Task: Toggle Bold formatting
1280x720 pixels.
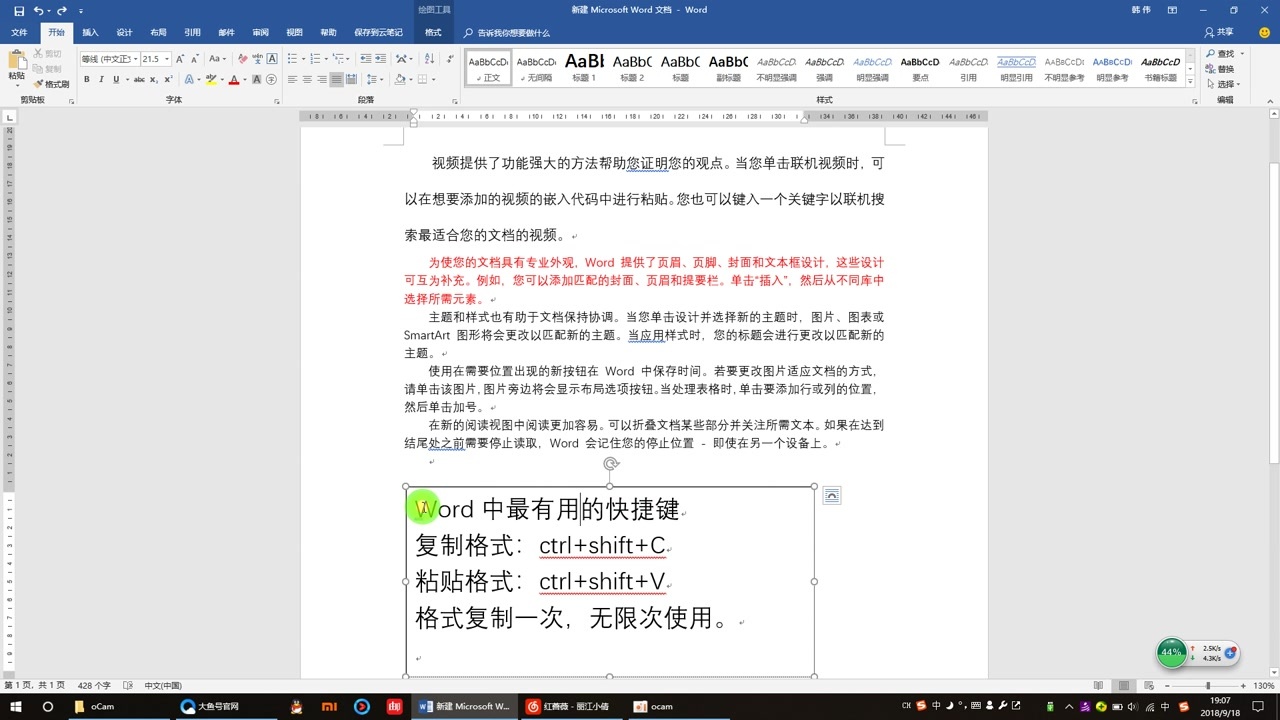Action: 87,79
